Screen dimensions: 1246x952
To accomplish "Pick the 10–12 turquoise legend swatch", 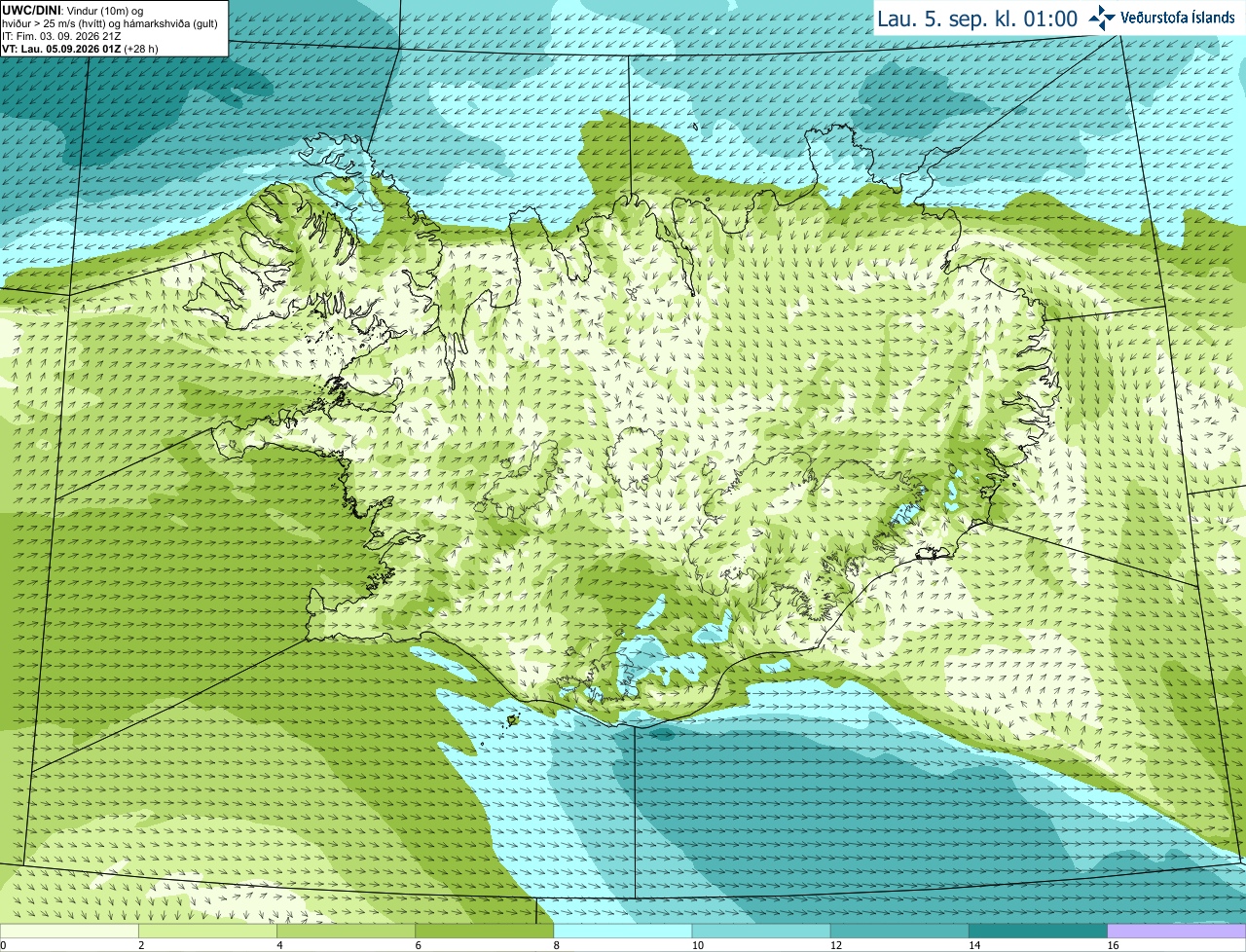I will pos(761,931).
